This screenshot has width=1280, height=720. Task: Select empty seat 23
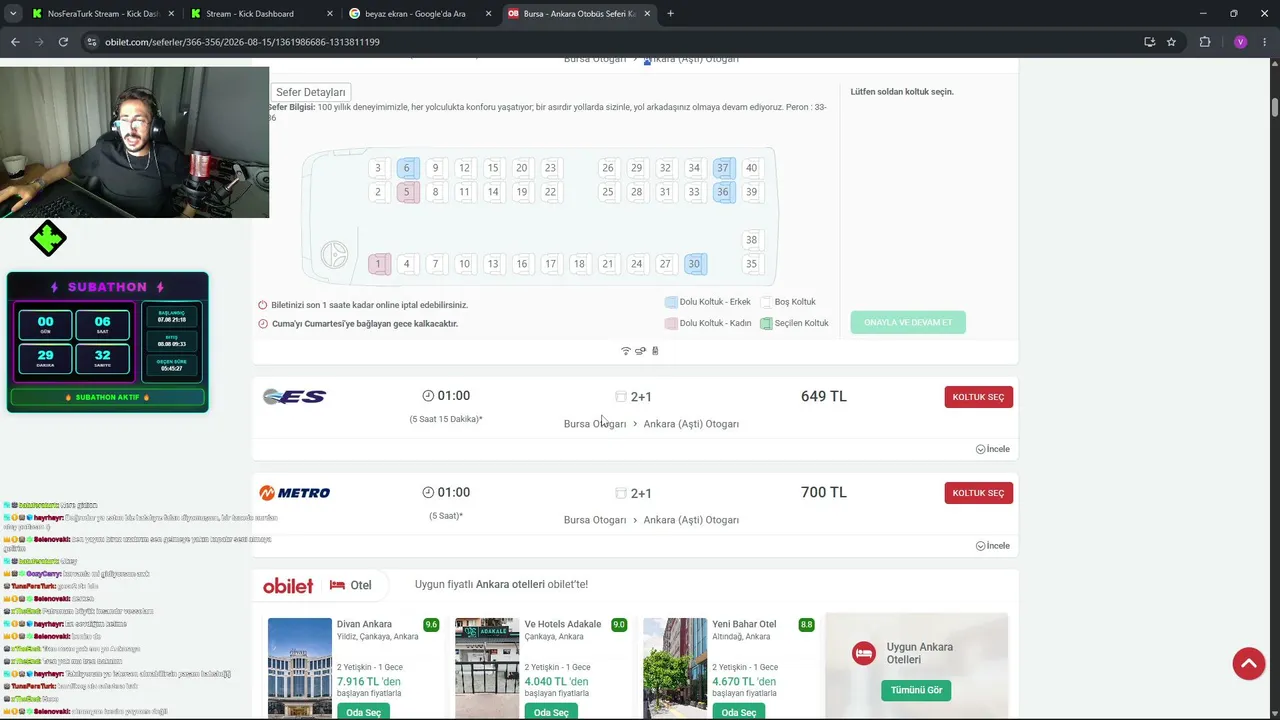(550, 168)
